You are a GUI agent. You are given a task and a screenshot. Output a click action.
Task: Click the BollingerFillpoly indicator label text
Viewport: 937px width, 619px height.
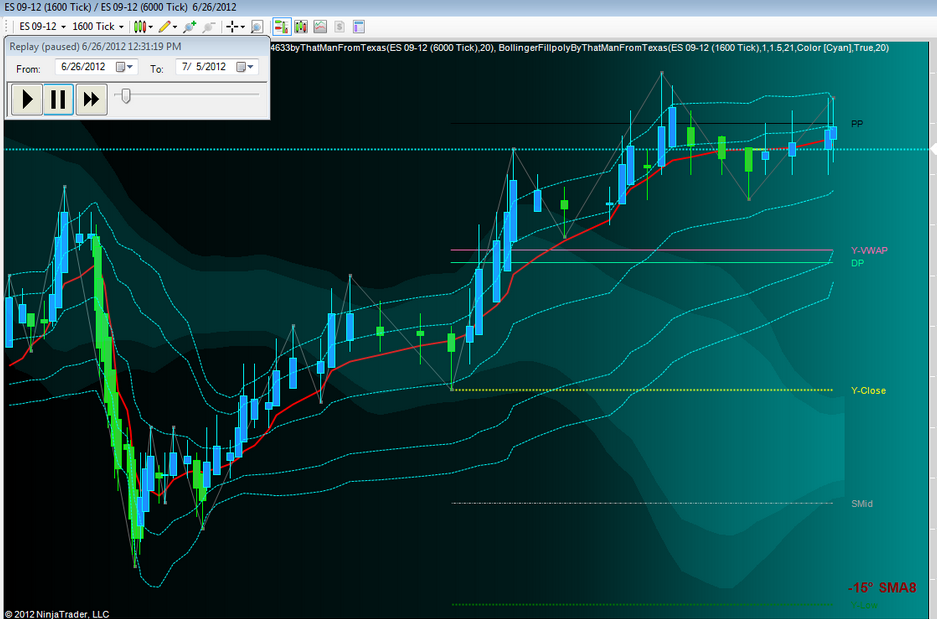point(694,48)
